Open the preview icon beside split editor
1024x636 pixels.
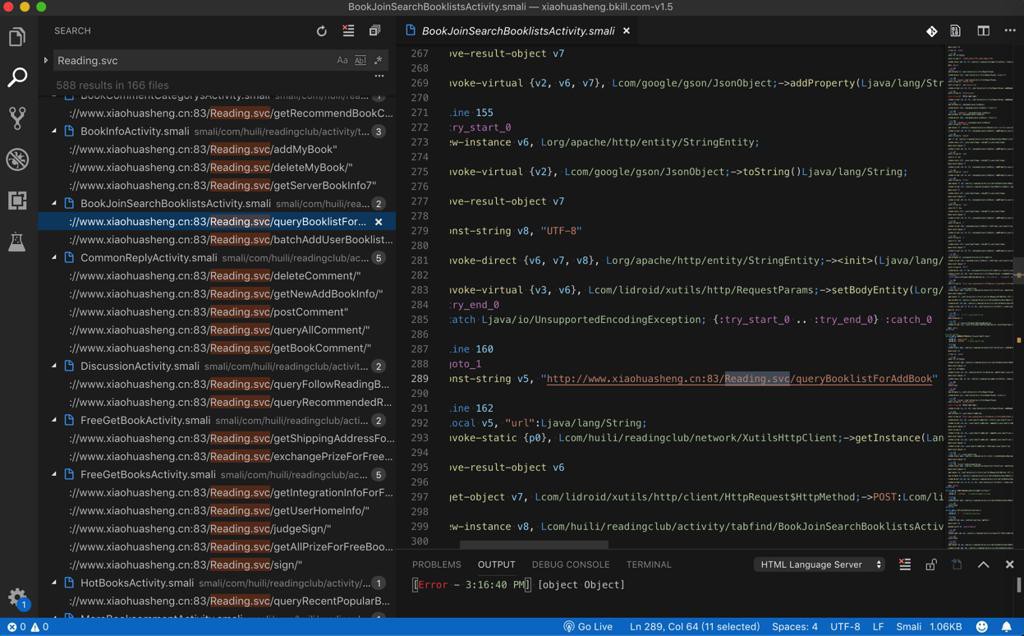(955, 31)
